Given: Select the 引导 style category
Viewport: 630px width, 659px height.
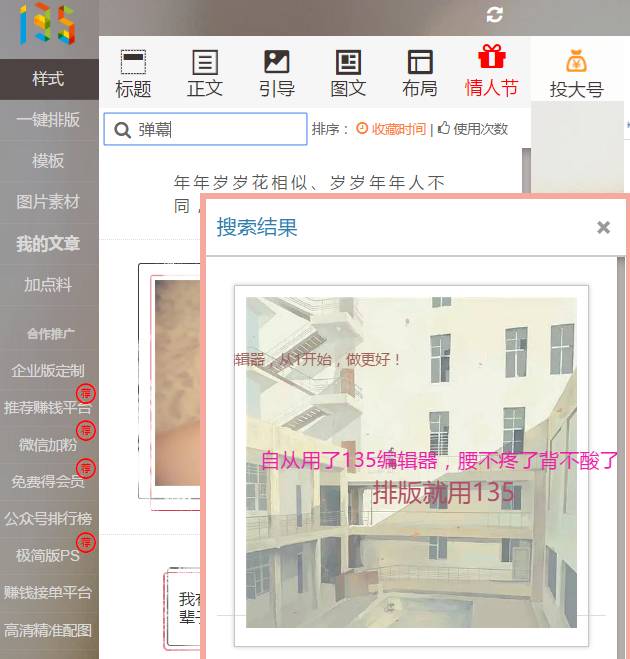Looking at the screenshot, I should point(277,74).
